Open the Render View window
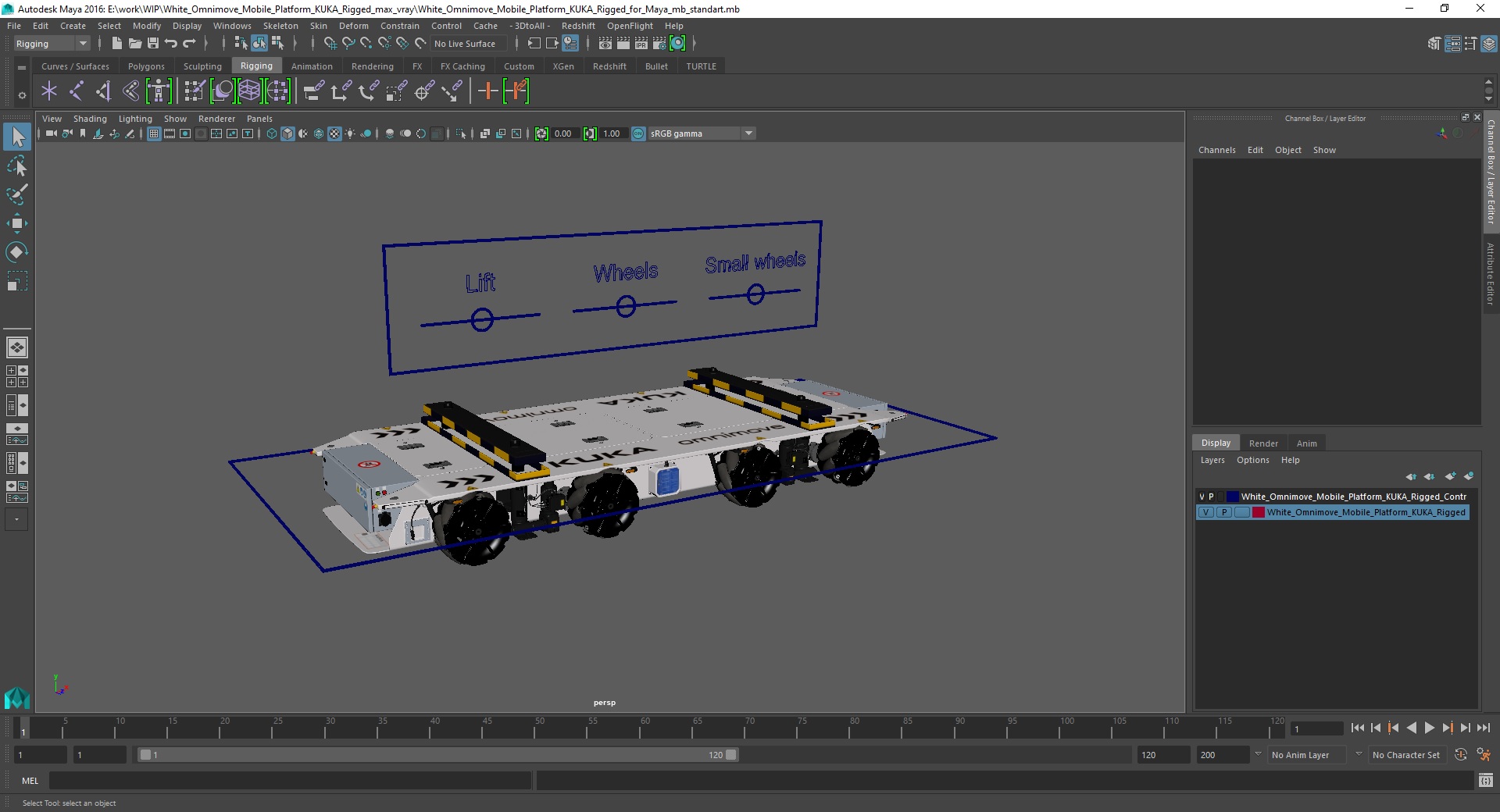Screen dimensions: 1500x812 click(x=605, y=44)
